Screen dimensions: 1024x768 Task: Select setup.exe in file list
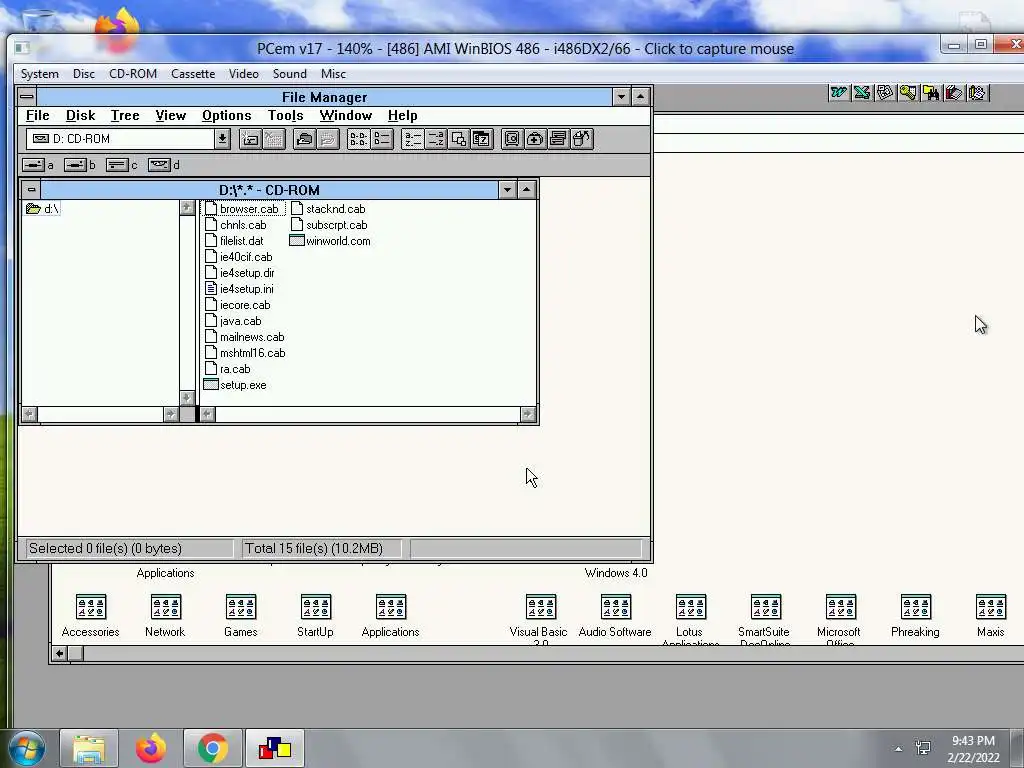(x=235, y=385)
